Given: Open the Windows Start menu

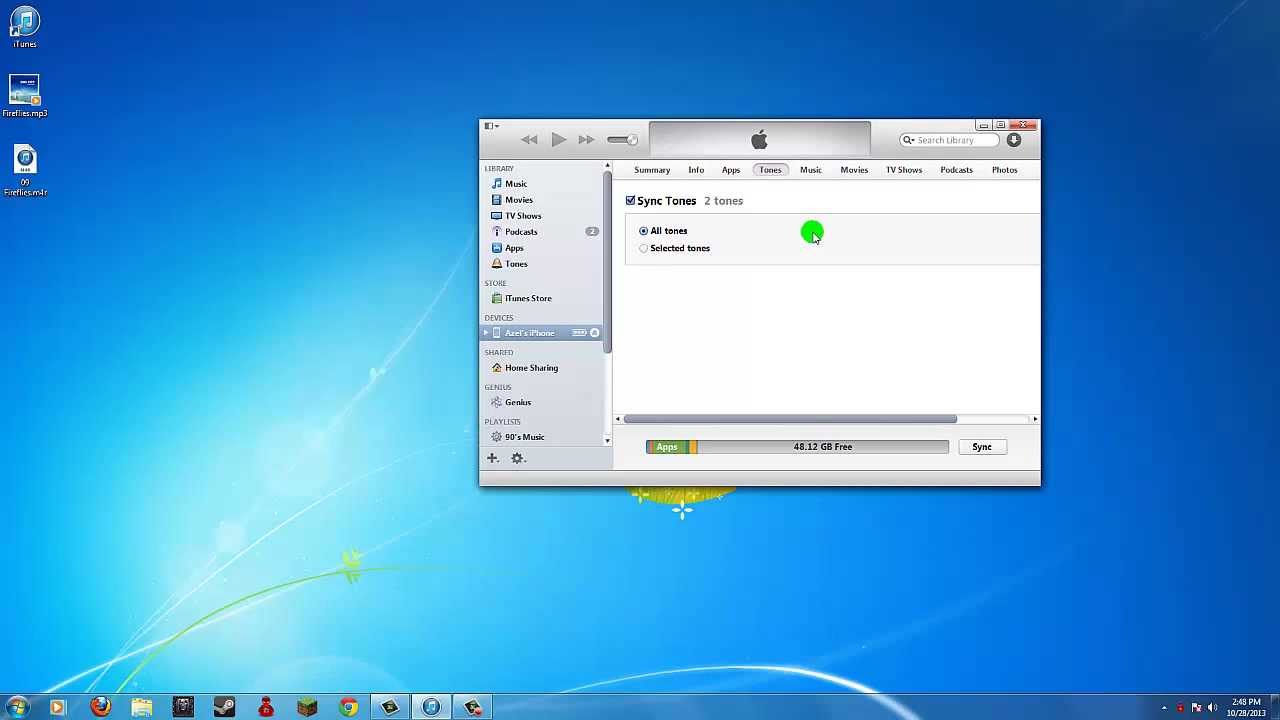Looking at the screenshot, I should click(x=17, y=707).
